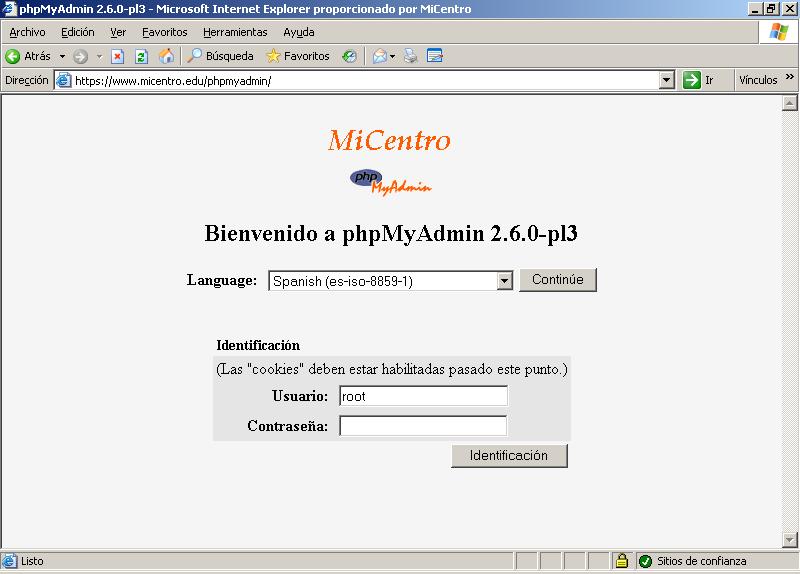Click the 'Listo' status bar text
The width and height of the screenshot is (800, 574).
pyautogui.click(x=32, y=561)
